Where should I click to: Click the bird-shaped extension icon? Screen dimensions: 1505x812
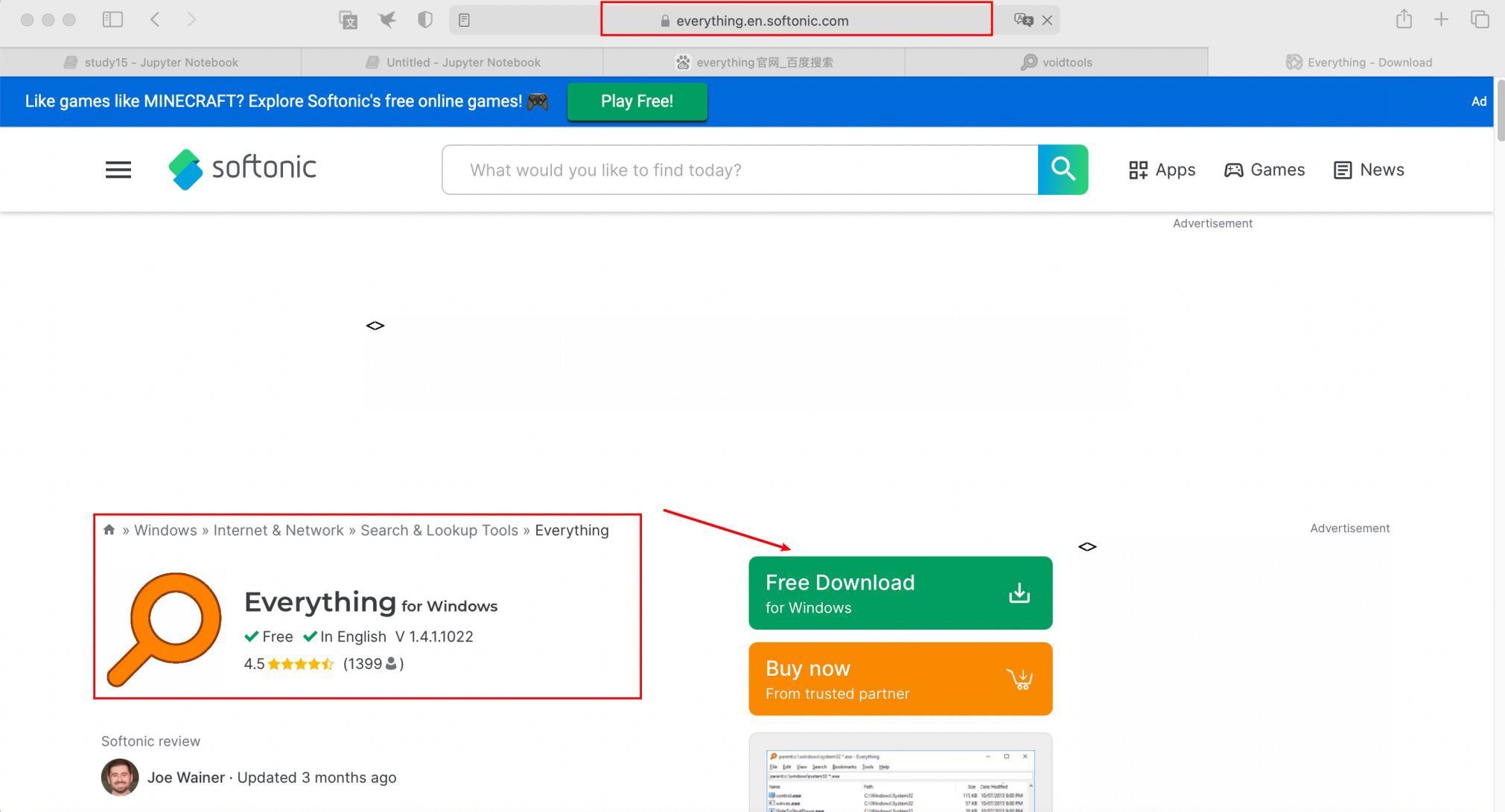tap(387, 20)
